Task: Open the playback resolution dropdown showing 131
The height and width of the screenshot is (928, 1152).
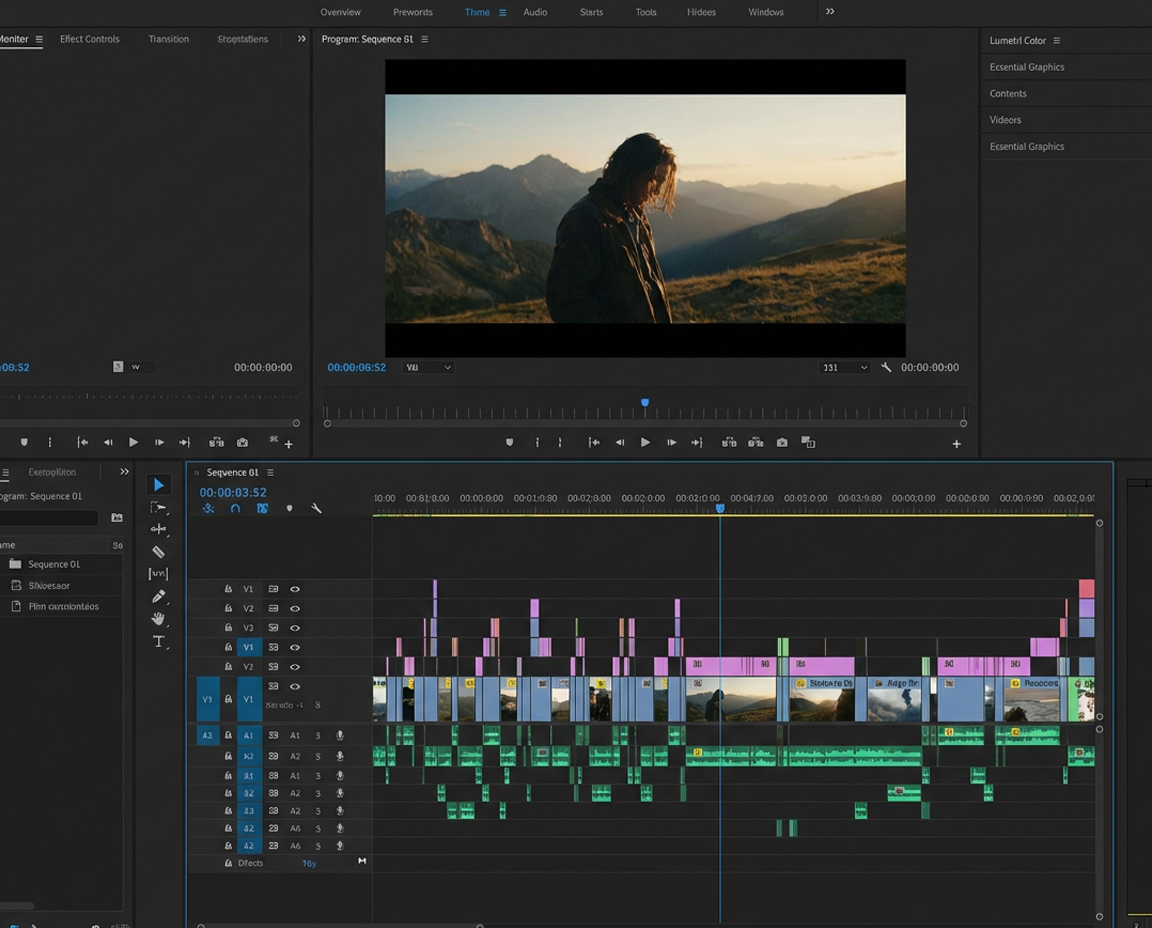Action: [845, 367]
